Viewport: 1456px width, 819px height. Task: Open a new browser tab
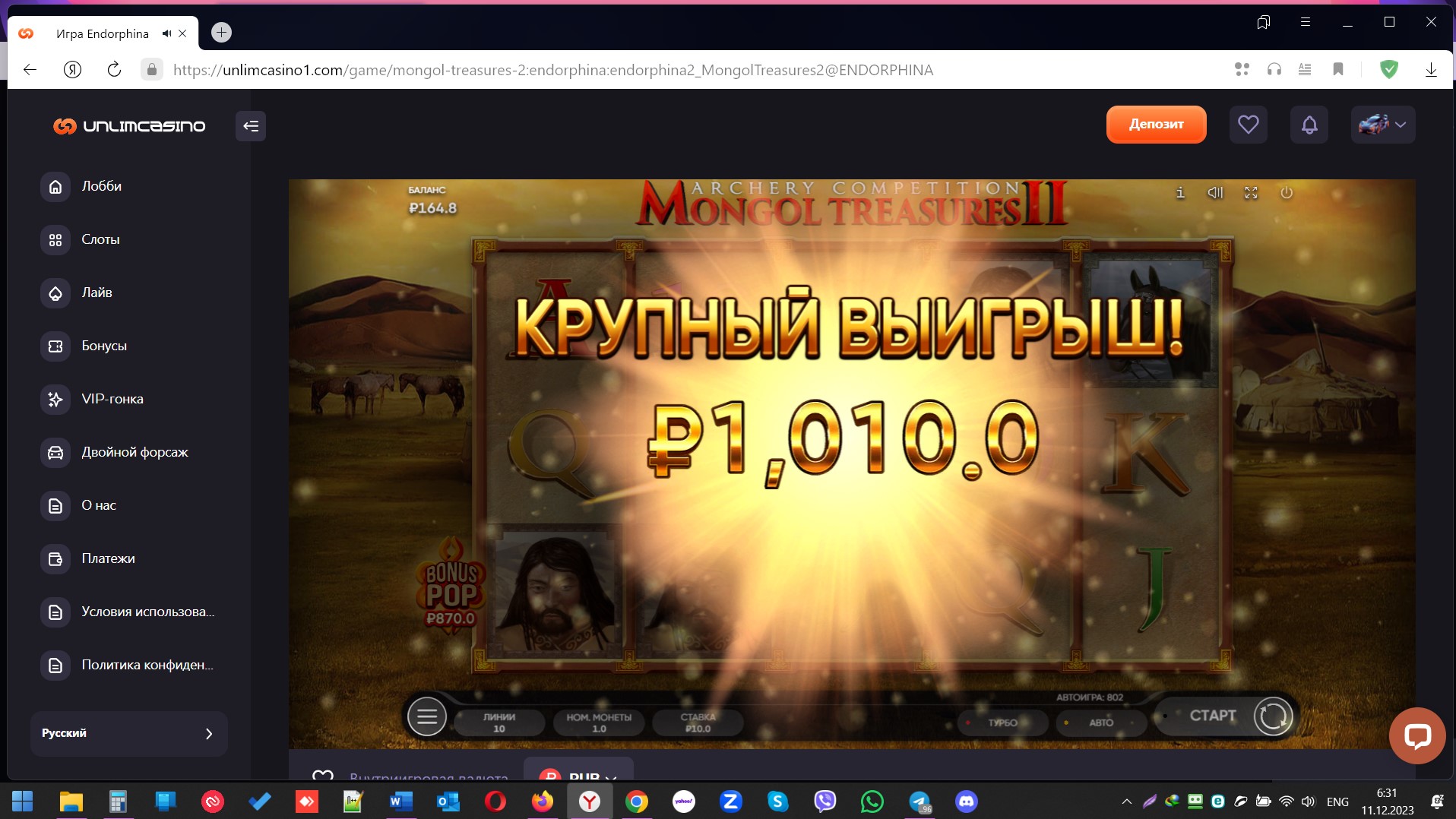tap(221, 32)
